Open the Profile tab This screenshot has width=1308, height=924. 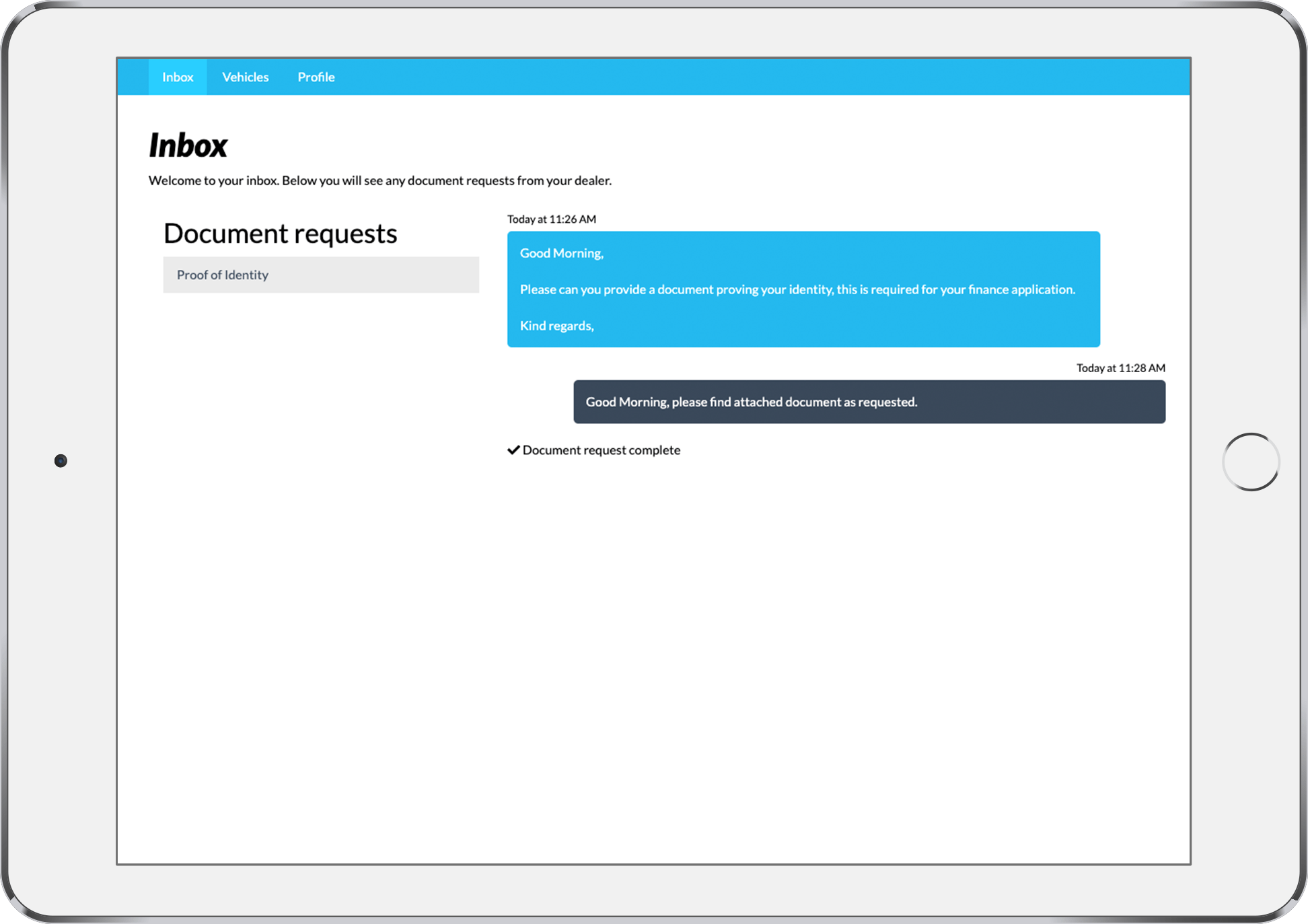(x=316, y=77)
